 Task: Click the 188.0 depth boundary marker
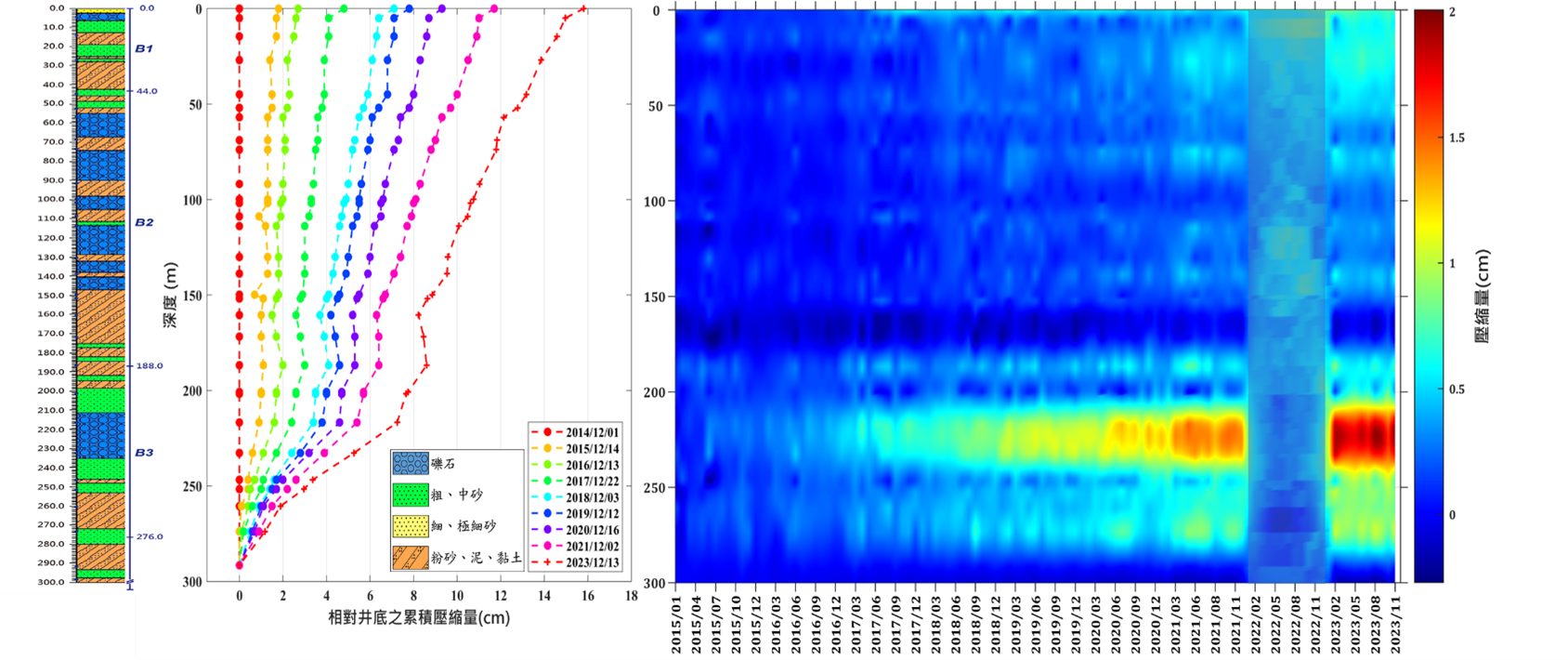pos(149,365)
